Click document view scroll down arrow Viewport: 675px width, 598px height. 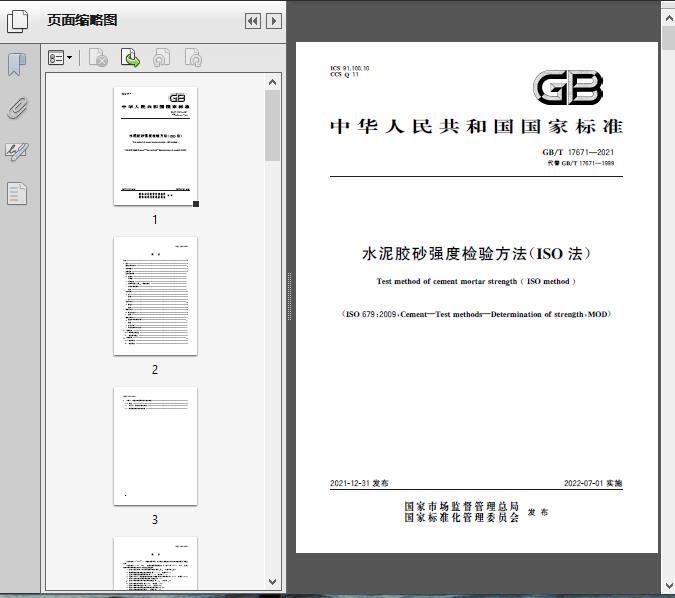(x=669, y=586)
